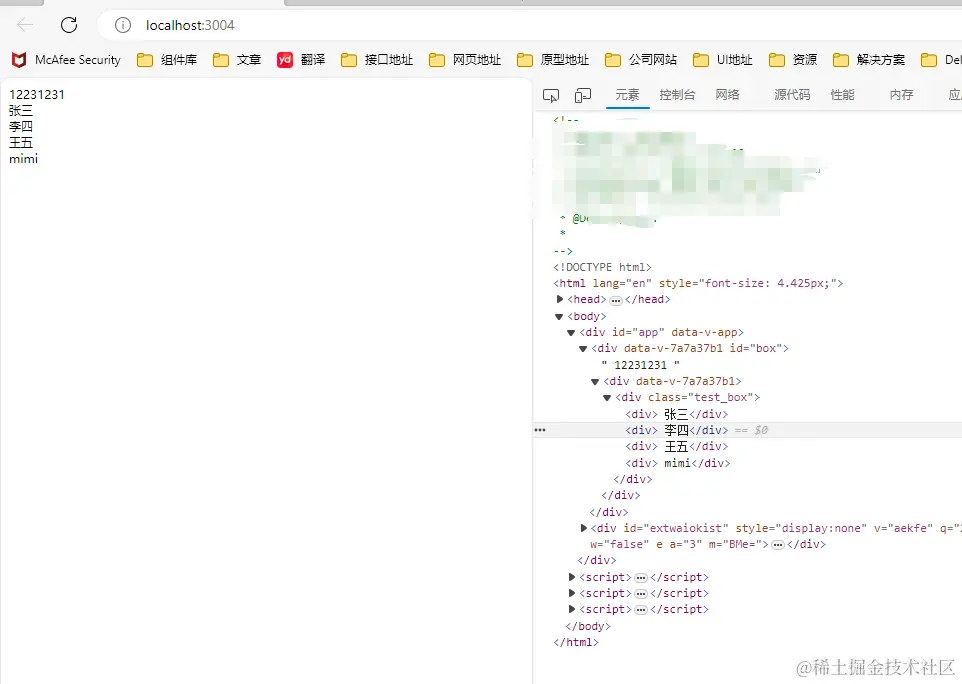
Task: Open the 资源 bookmark folder
Action: pyautogui.click(x=793, y=60)
